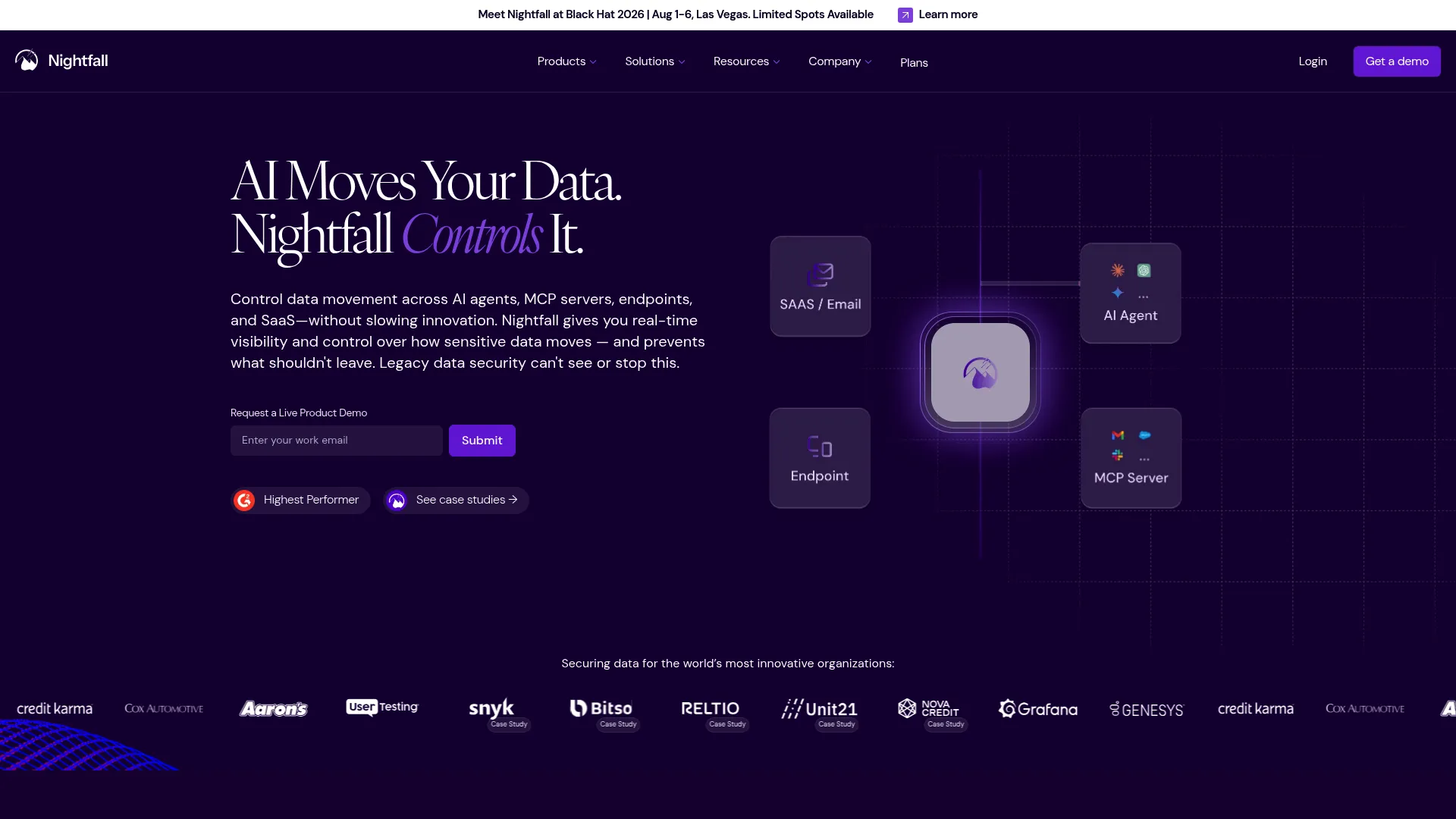
Task: Click the Nightfall wordmark in the header
Action: coord(78,61)
